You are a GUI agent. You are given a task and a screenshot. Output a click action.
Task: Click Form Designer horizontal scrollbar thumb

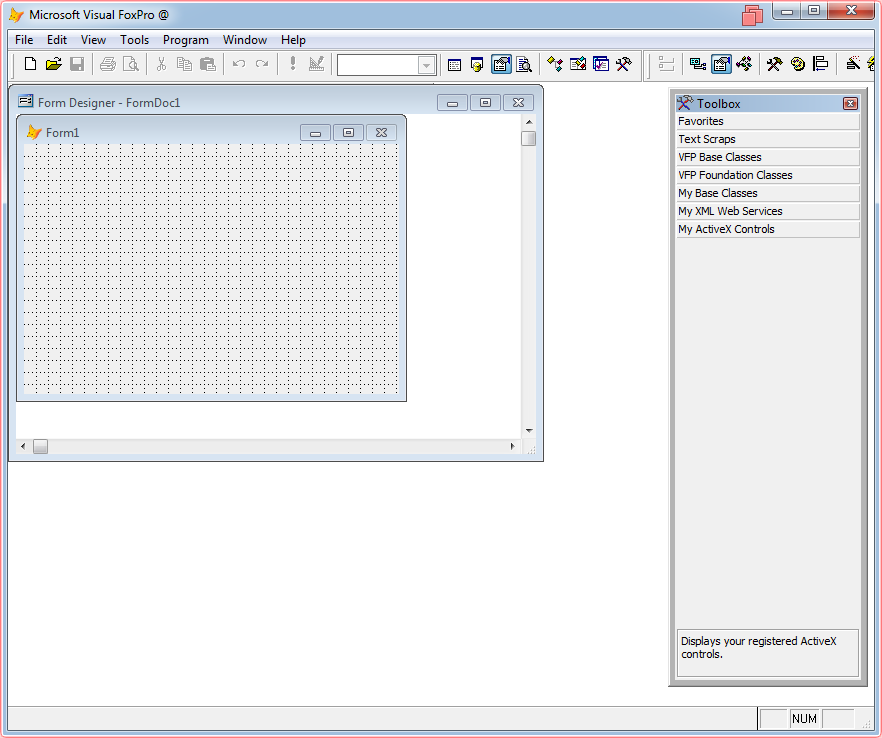(40, 446)
